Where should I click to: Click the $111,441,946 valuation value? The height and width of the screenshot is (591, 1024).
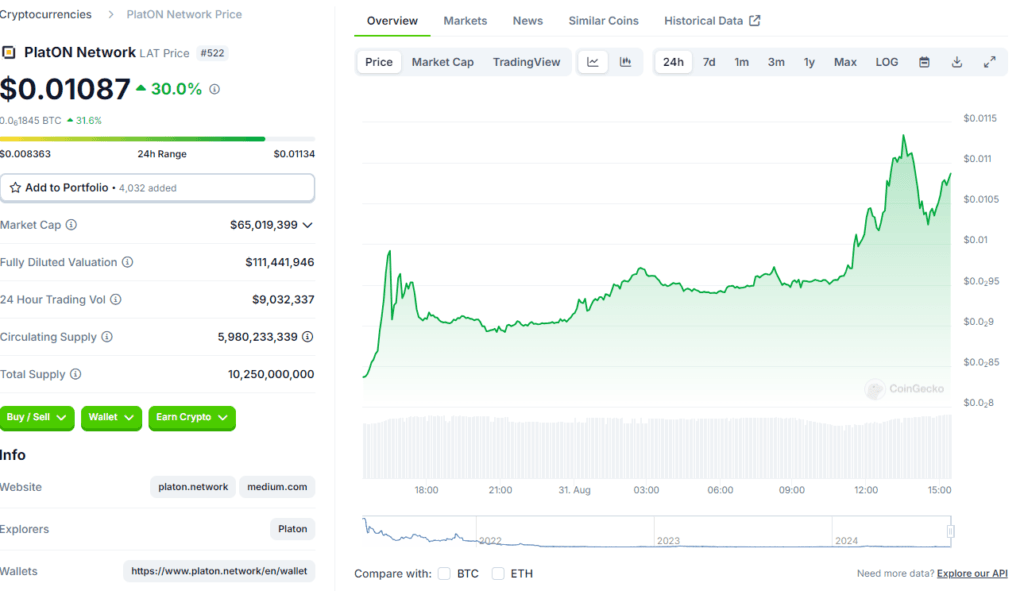(x=280, y=262)
